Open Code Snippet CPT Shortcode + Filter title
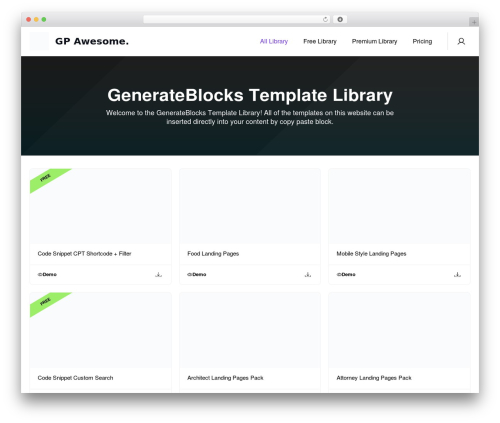The width and height of the screenshot is (500, 423). tap(84, 254)
